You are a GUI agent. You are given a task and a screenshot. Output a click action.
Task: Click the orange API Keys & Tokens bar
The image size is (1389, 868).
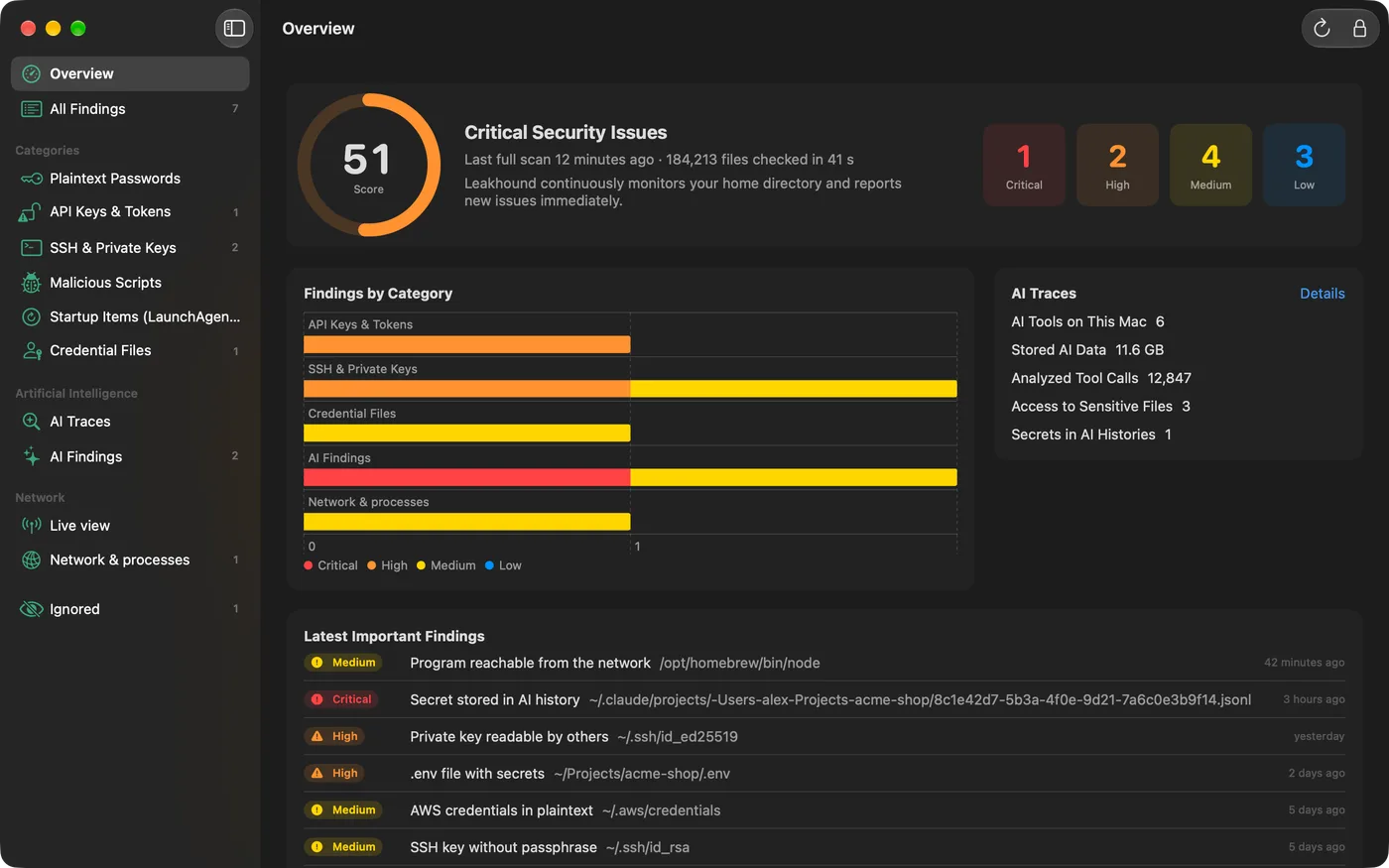pos(466,344)
